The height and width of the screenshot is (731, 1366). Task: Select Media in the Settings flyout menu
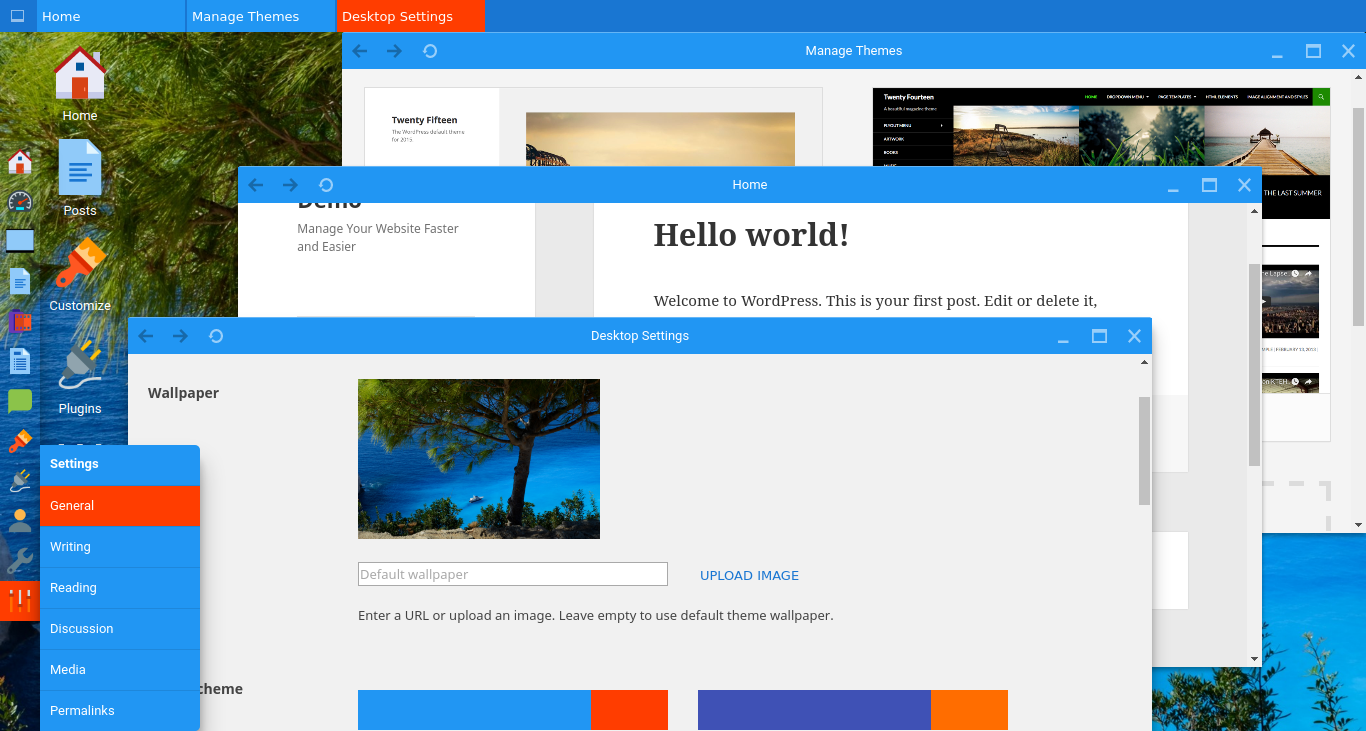tap(120, 670)
